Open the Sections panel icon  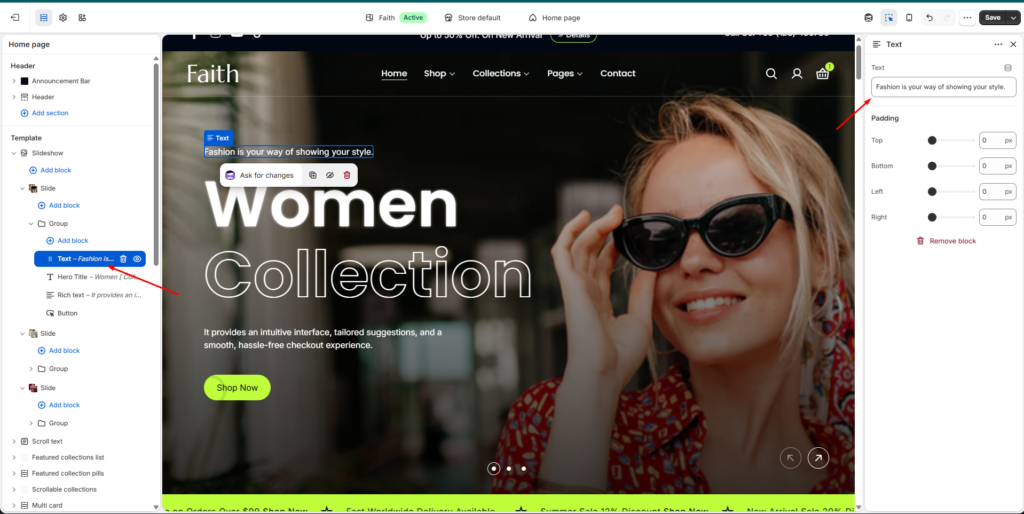[x=44, y=18]
